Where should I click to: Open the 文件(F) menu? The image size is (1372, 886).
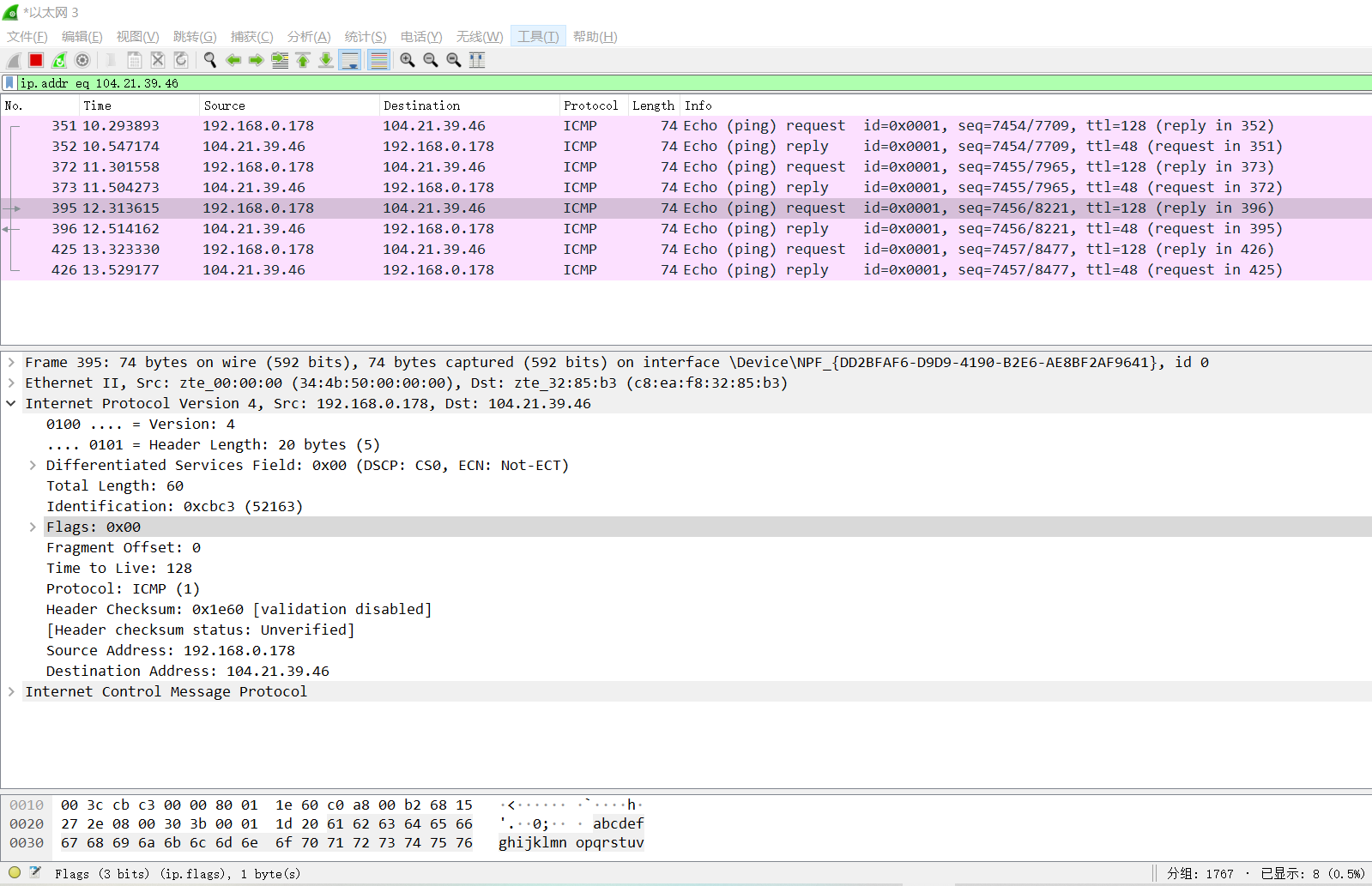tap(27, 37)
